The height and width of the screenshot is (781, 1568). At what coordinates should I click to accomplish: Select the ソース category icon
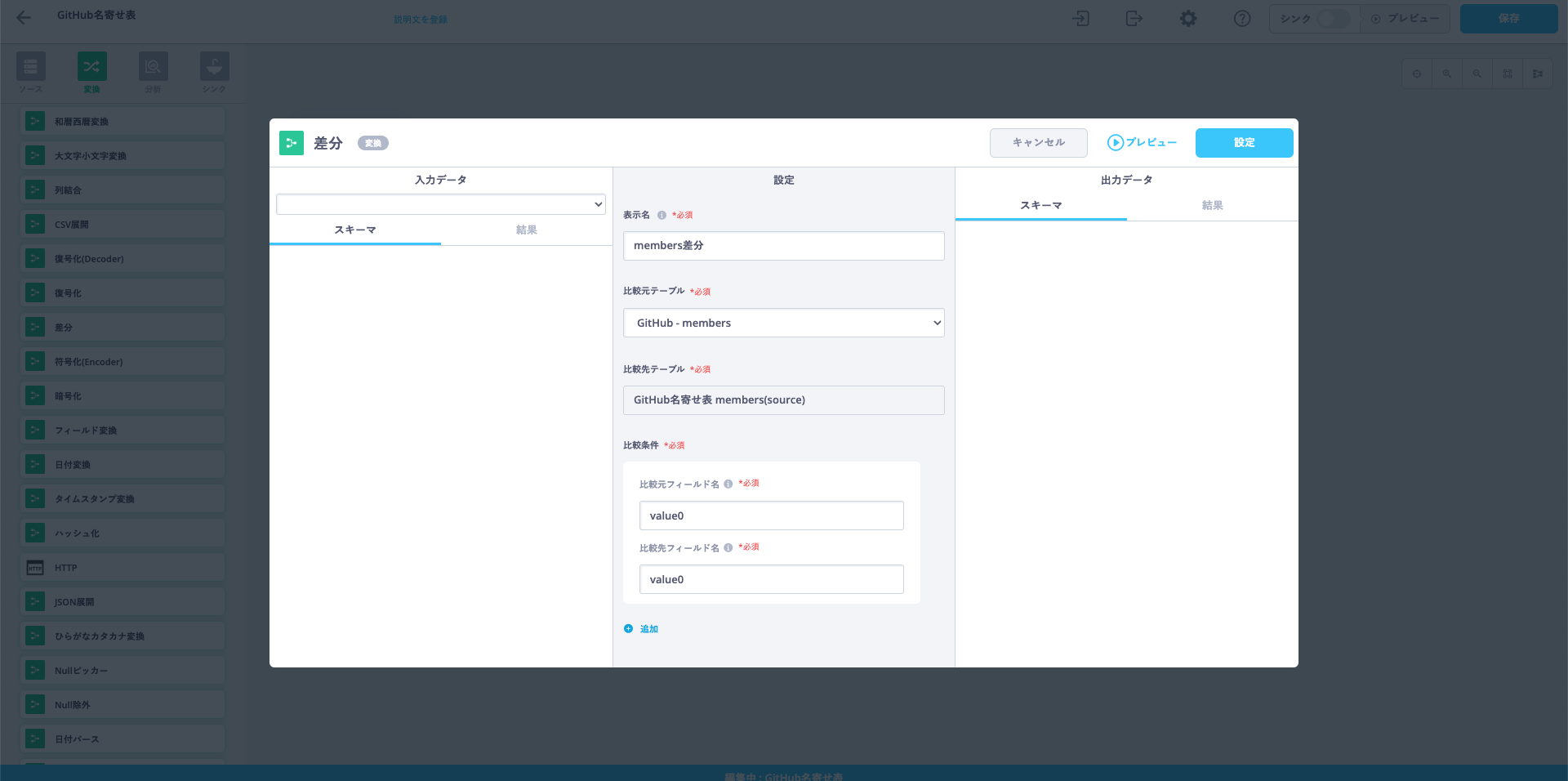point(31,67)
